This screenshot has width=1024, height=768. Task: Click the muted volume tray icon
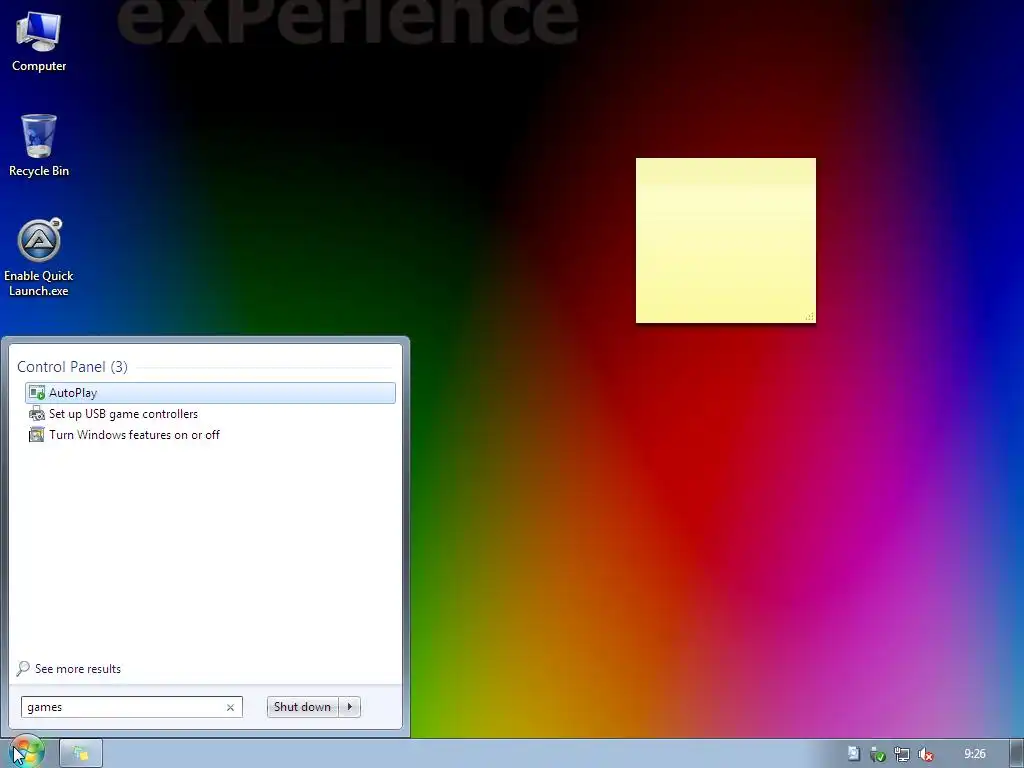(925, 754)
